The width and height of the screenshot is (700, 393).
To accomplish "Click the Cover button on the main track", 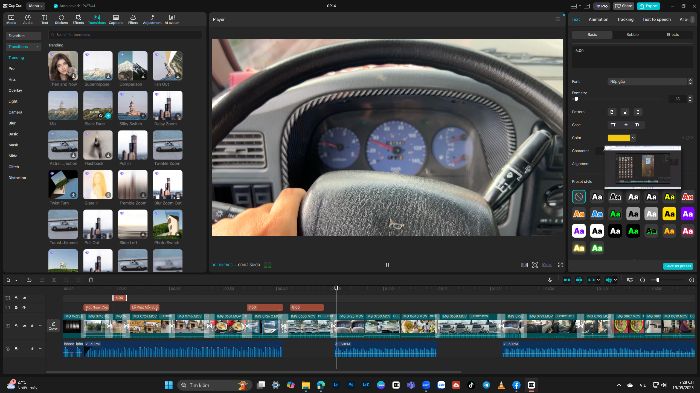I will click(x=53, y=326).
